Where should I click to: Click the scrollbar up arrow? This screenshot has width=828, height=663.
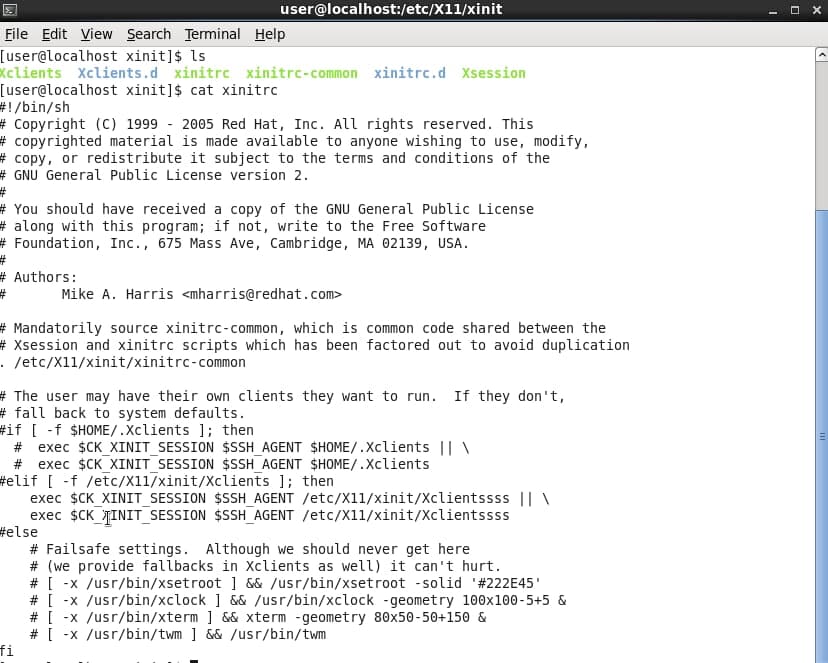coord(822,54)
